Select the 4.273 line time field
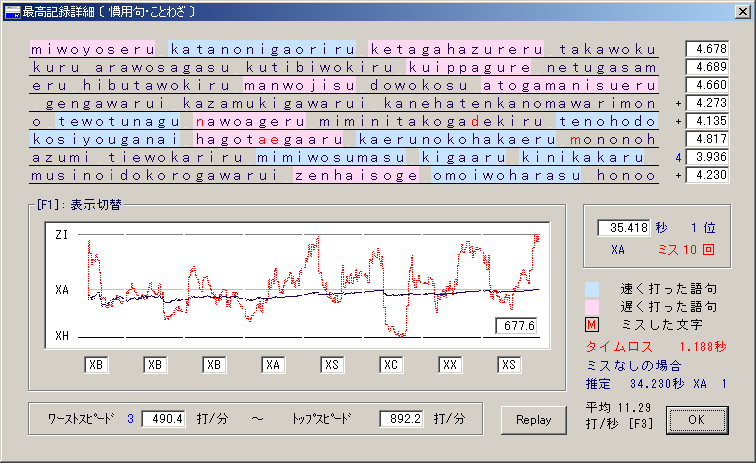Image resolution: width=756 pixels, height=463 pixels. pyautogui.click(x=707, y=103)
